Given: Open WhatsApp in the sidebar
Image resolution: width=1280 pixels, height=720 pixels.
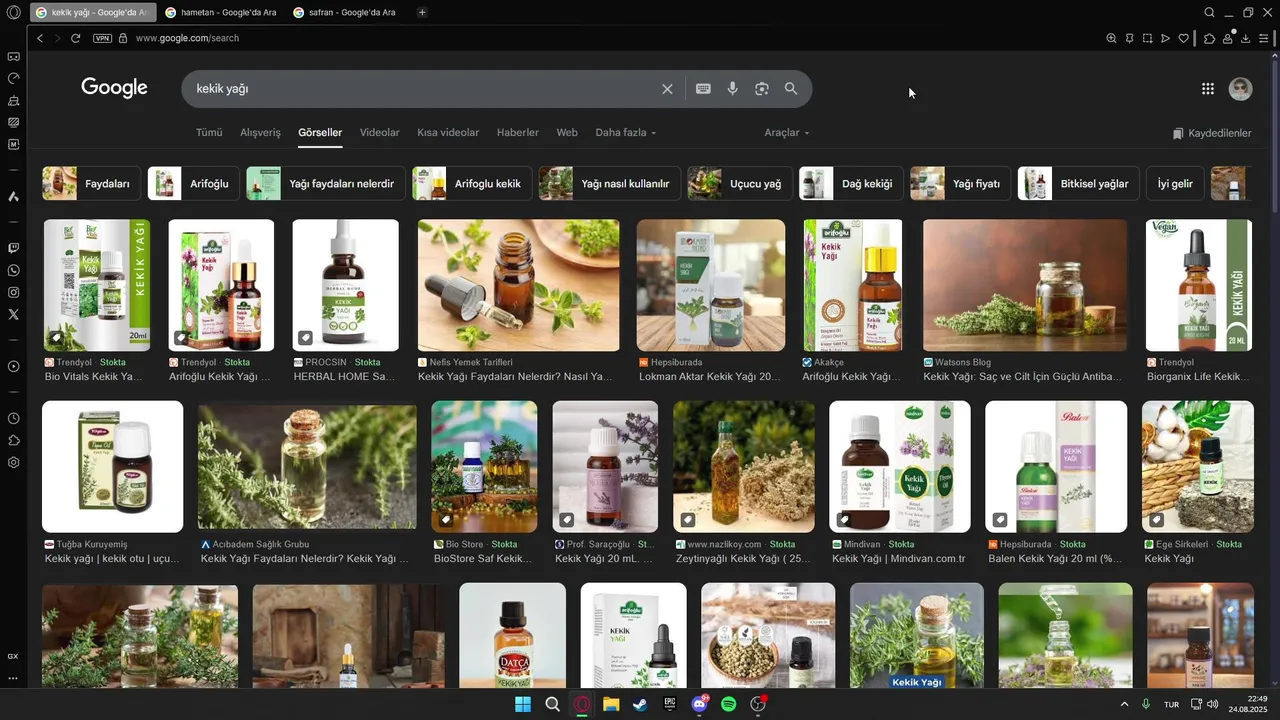Looking at the screenshot, I should (x=13, y=270).
